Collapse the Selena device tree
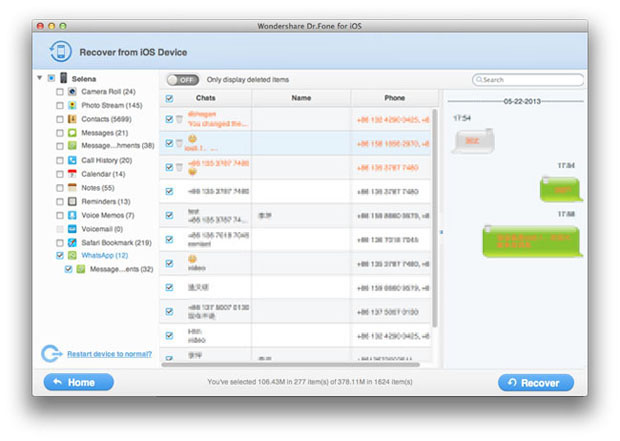620x441 pixels. [x=40, y=78]
